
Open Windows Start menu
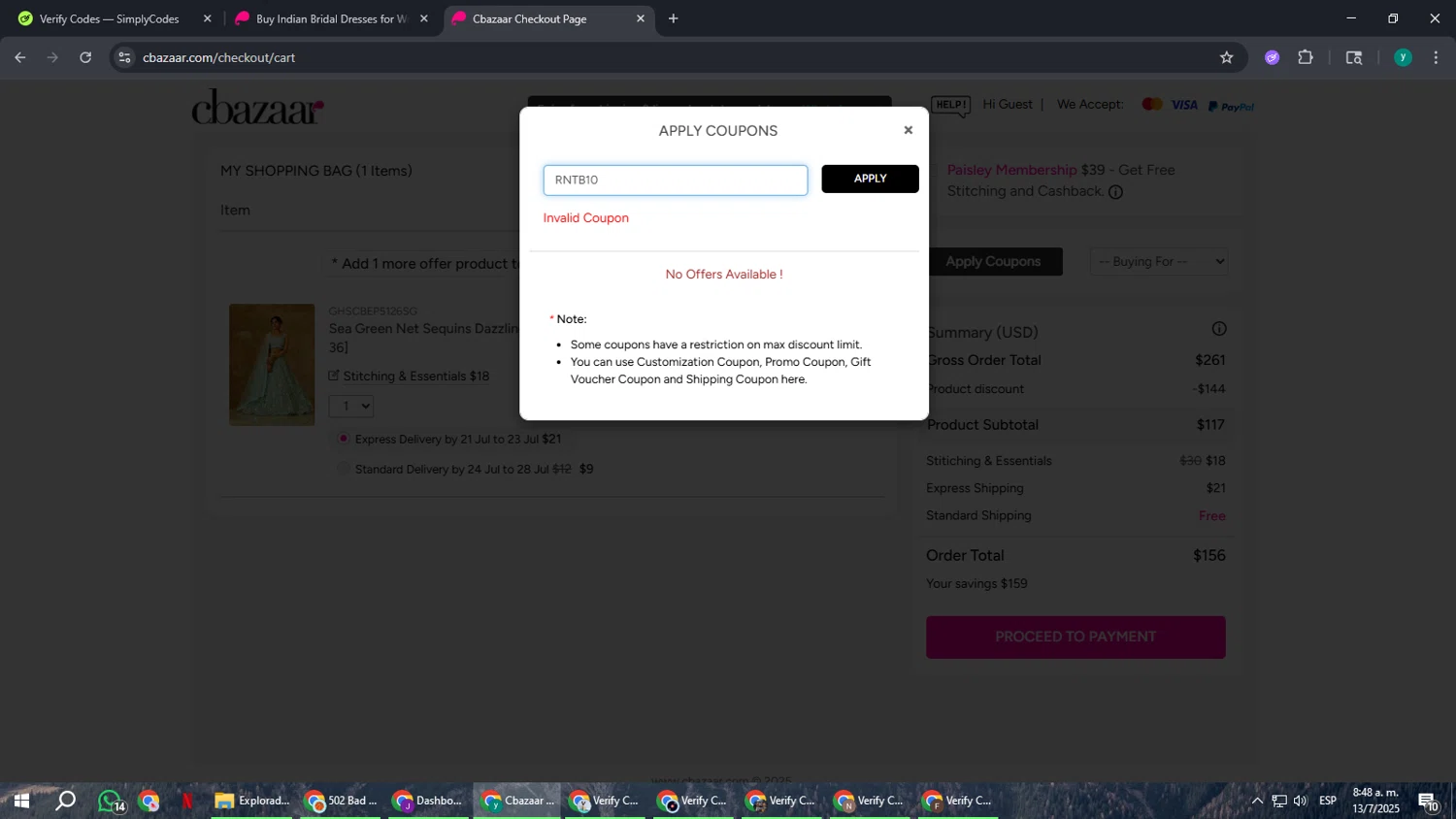pyautogui.click(x=21, y=801)
